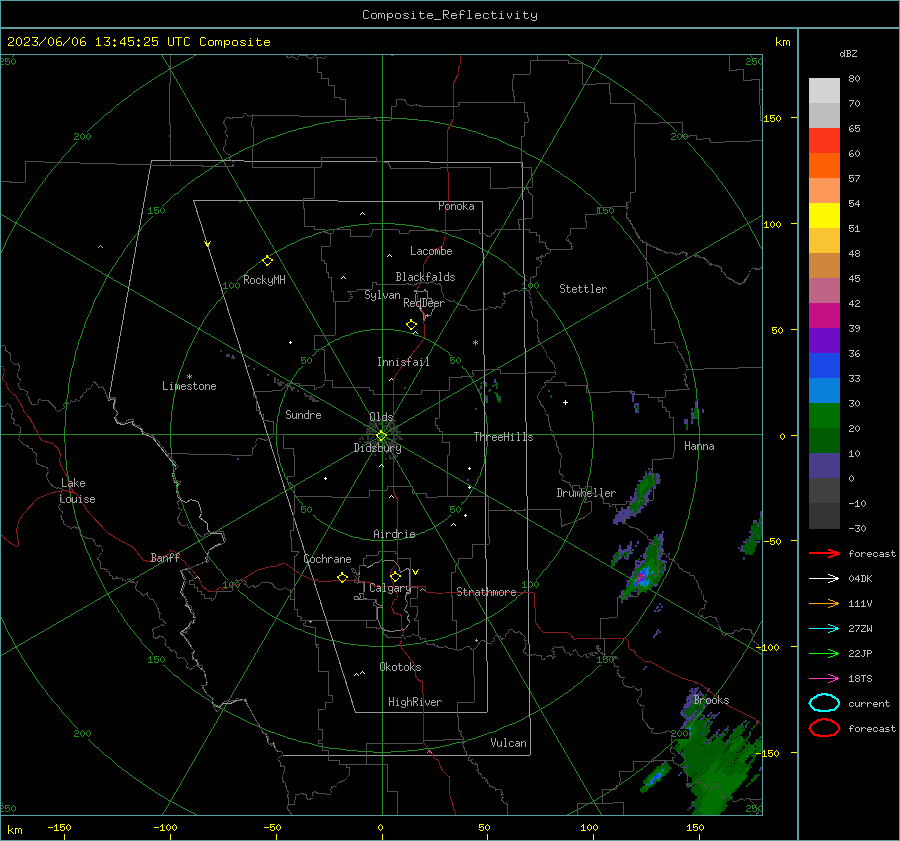Click the Vulcan label
Viewport: 900px width, 841px height.
tap(508, 743)
